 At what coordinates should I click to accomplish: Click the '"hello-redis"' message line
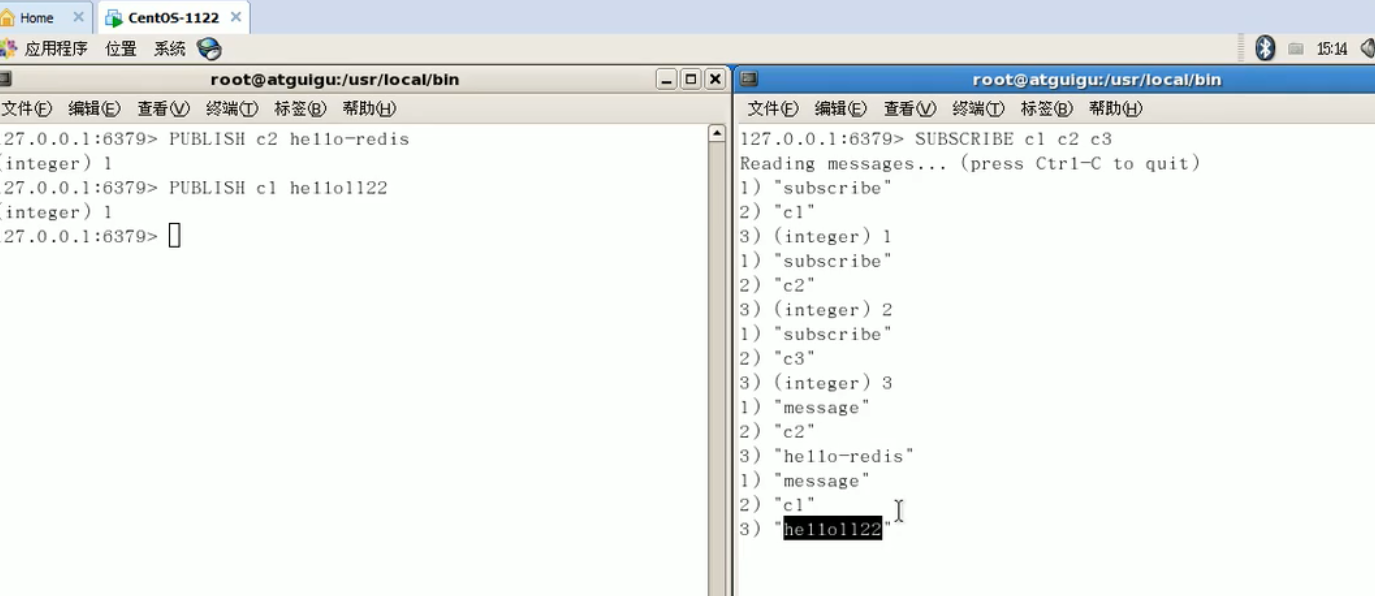(827, 456)
